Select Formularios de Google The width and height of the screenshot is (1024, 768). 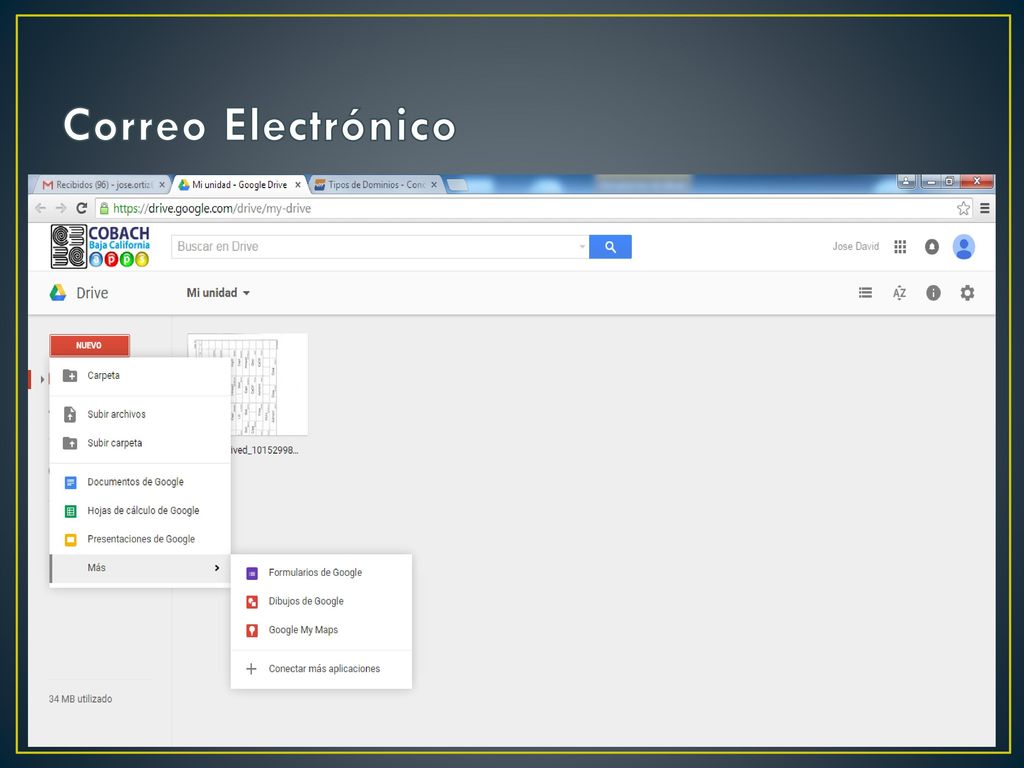click(x=321, y=573)
